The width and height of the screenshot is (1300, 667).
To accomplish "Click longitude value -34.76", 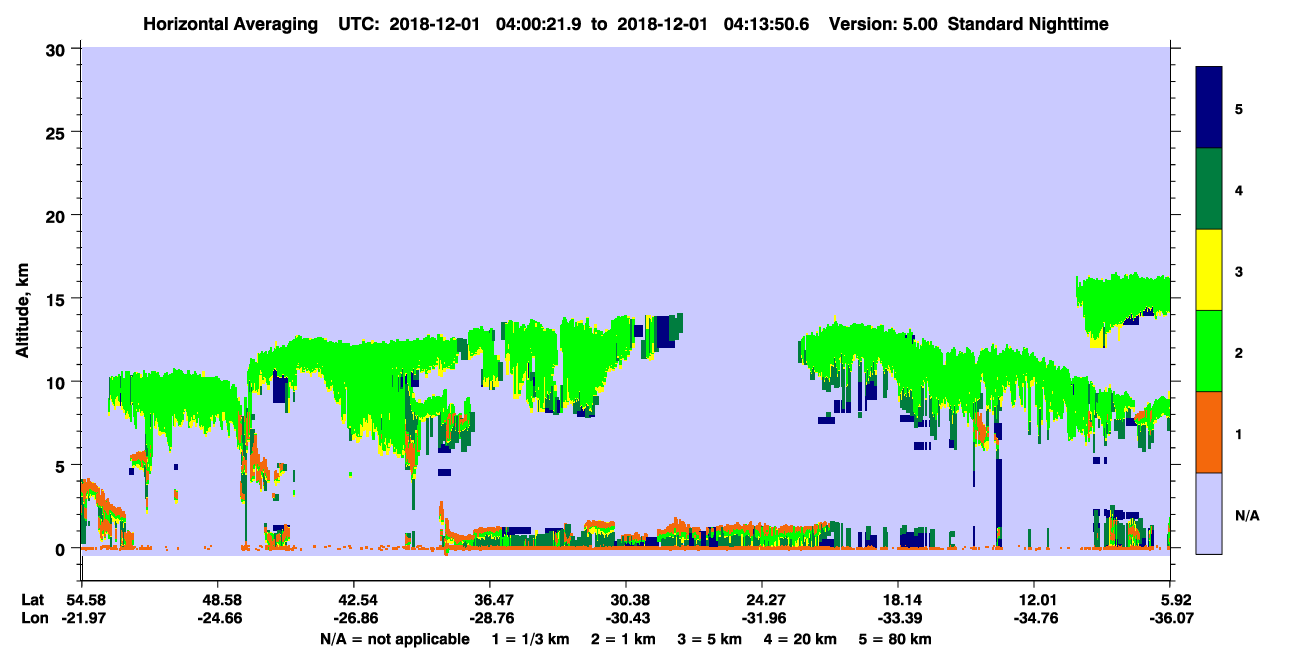I will click(x=1034, y=618).
